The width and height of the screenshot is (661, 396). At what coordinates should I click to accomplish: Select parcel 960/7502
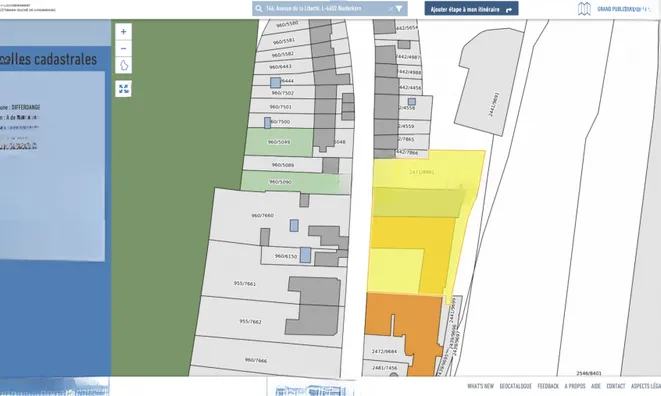(x=282, y=93)
